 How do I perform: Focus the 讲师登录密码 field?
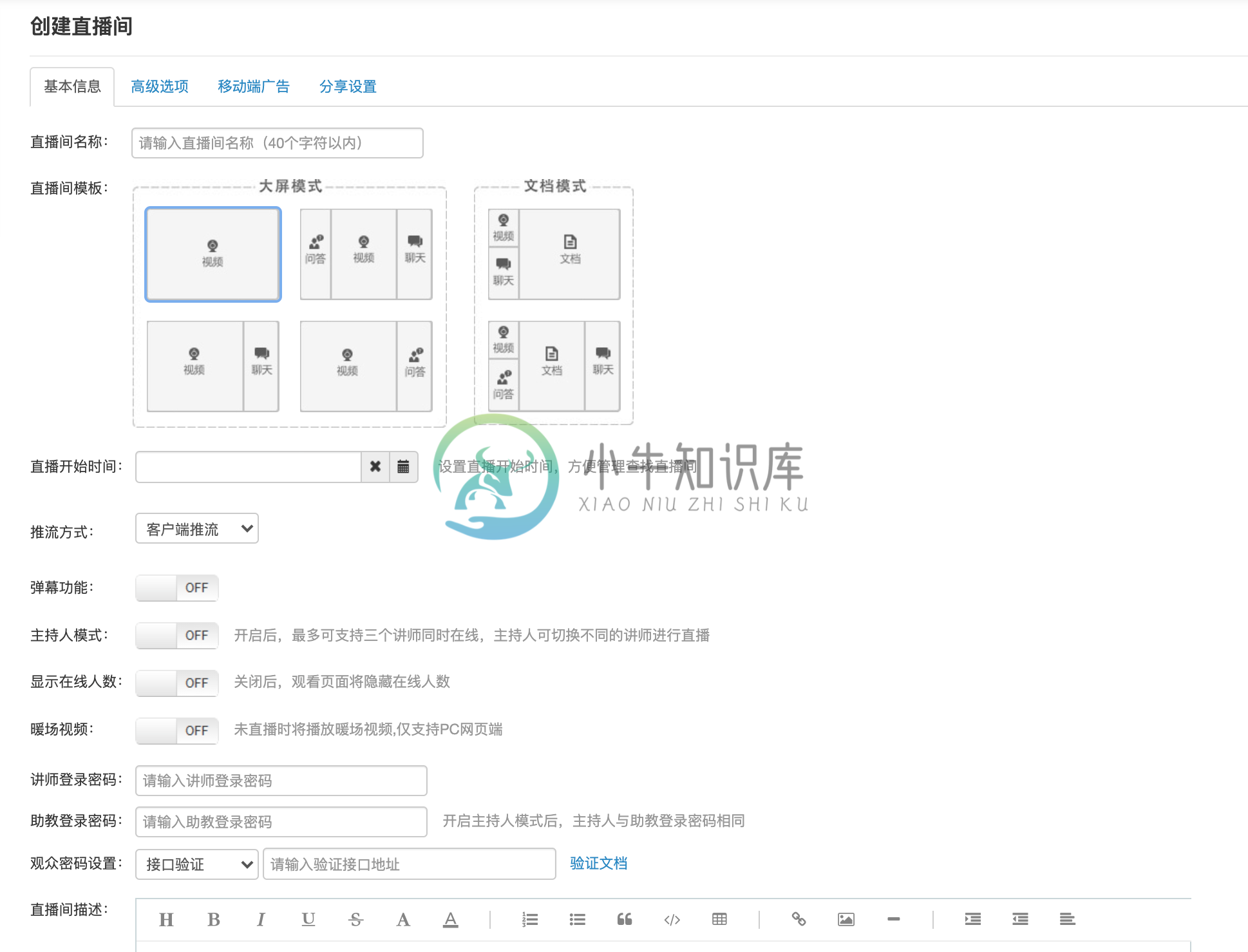[x=281, y=781]
